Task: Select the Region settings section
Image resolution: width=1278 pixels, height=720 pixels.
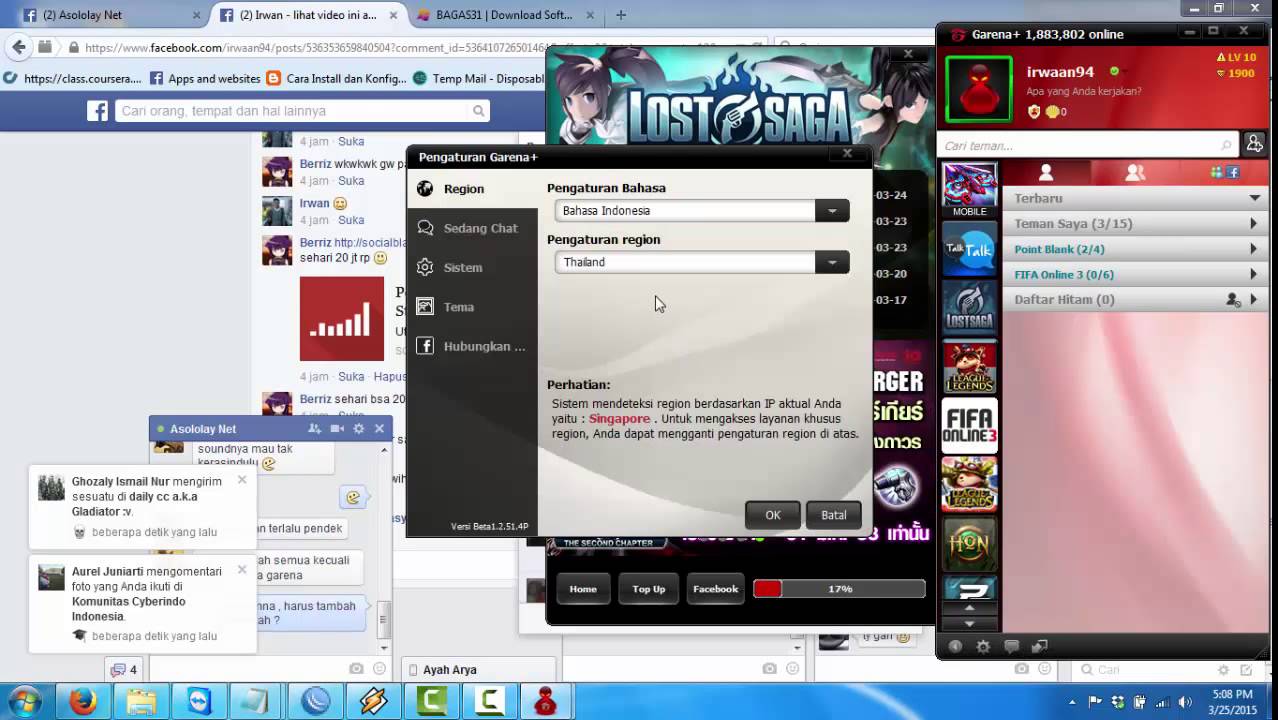Action: (472, 188)
